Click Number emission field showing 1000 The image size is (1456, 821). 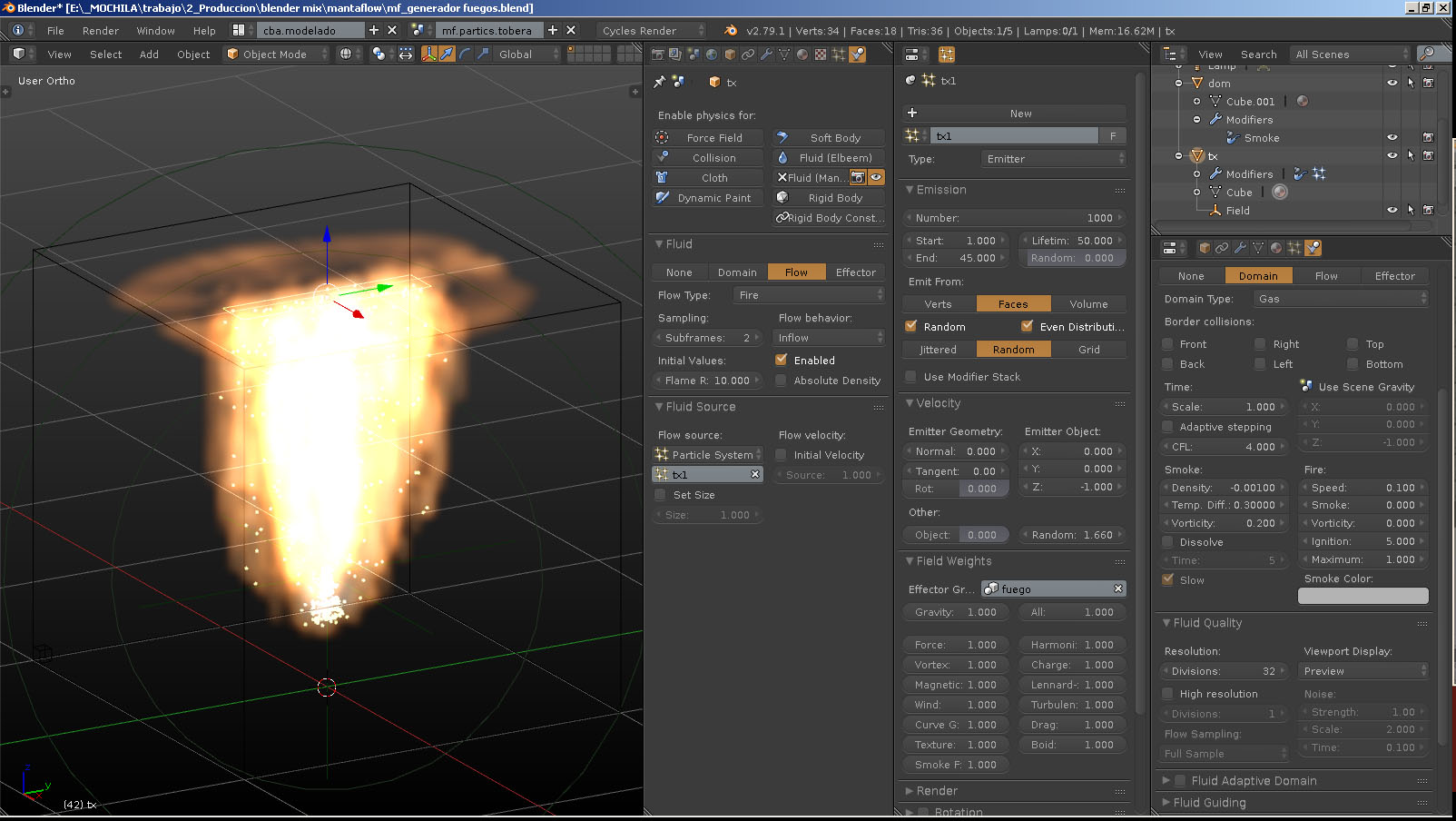(1015, 218)
